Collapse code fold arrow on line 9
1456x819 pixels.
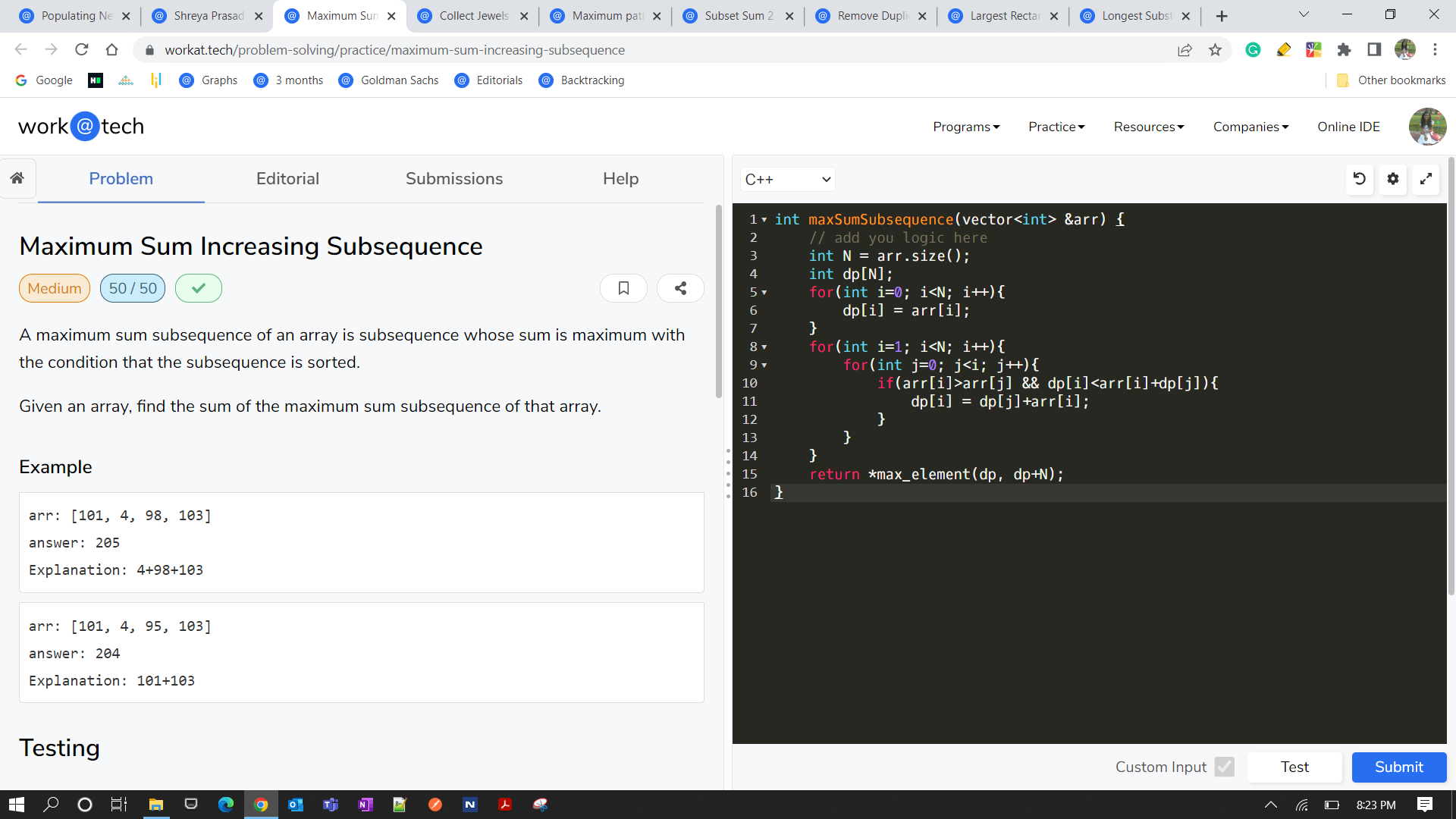pos(764,366)
